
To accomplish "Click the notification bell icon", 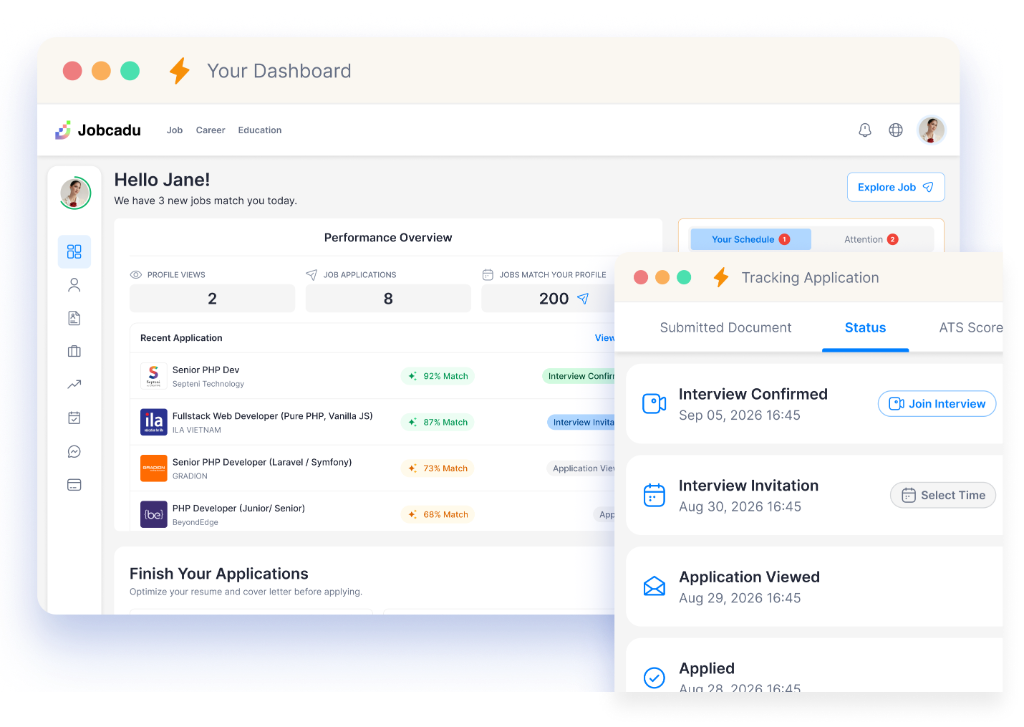I will (x=865, y=130).
